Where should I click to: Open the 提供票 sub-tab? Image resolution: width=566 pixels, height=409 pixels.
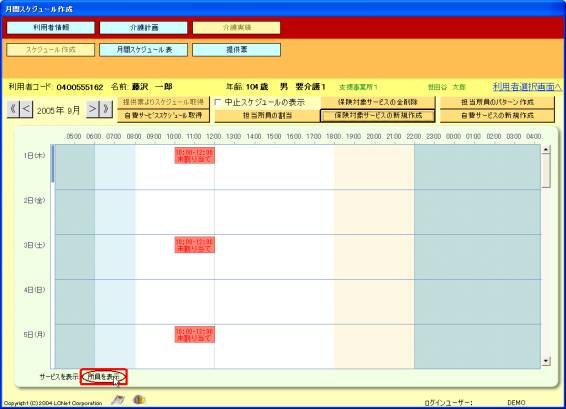236,50
